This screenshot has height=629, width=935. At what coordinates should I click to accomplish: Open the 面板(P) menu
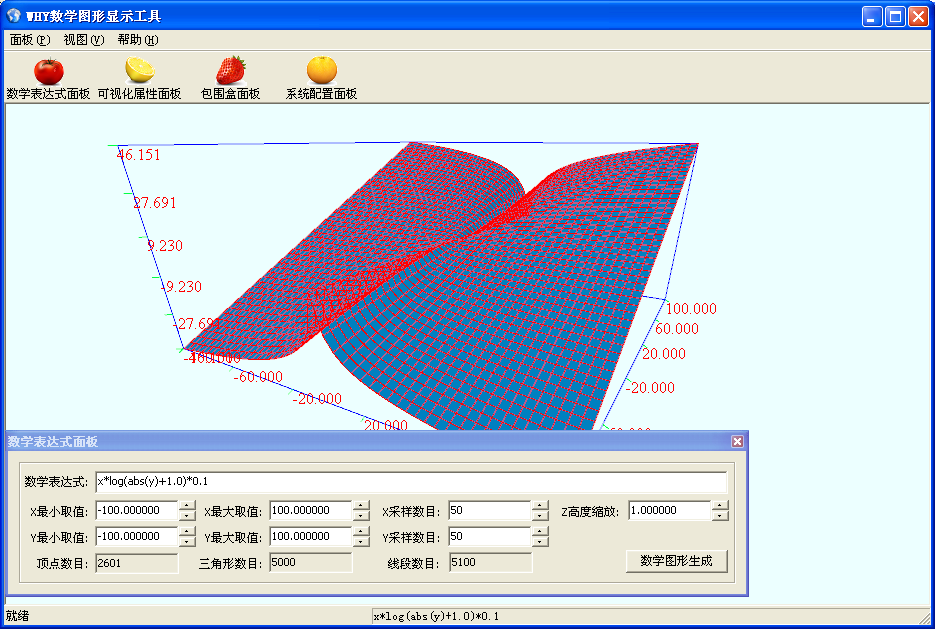click(30, 40)
